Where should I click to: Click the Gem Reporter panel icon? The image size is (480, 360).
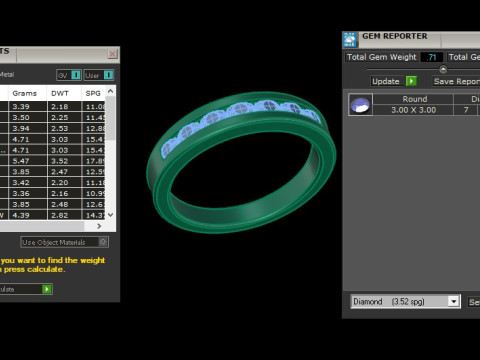350,40
